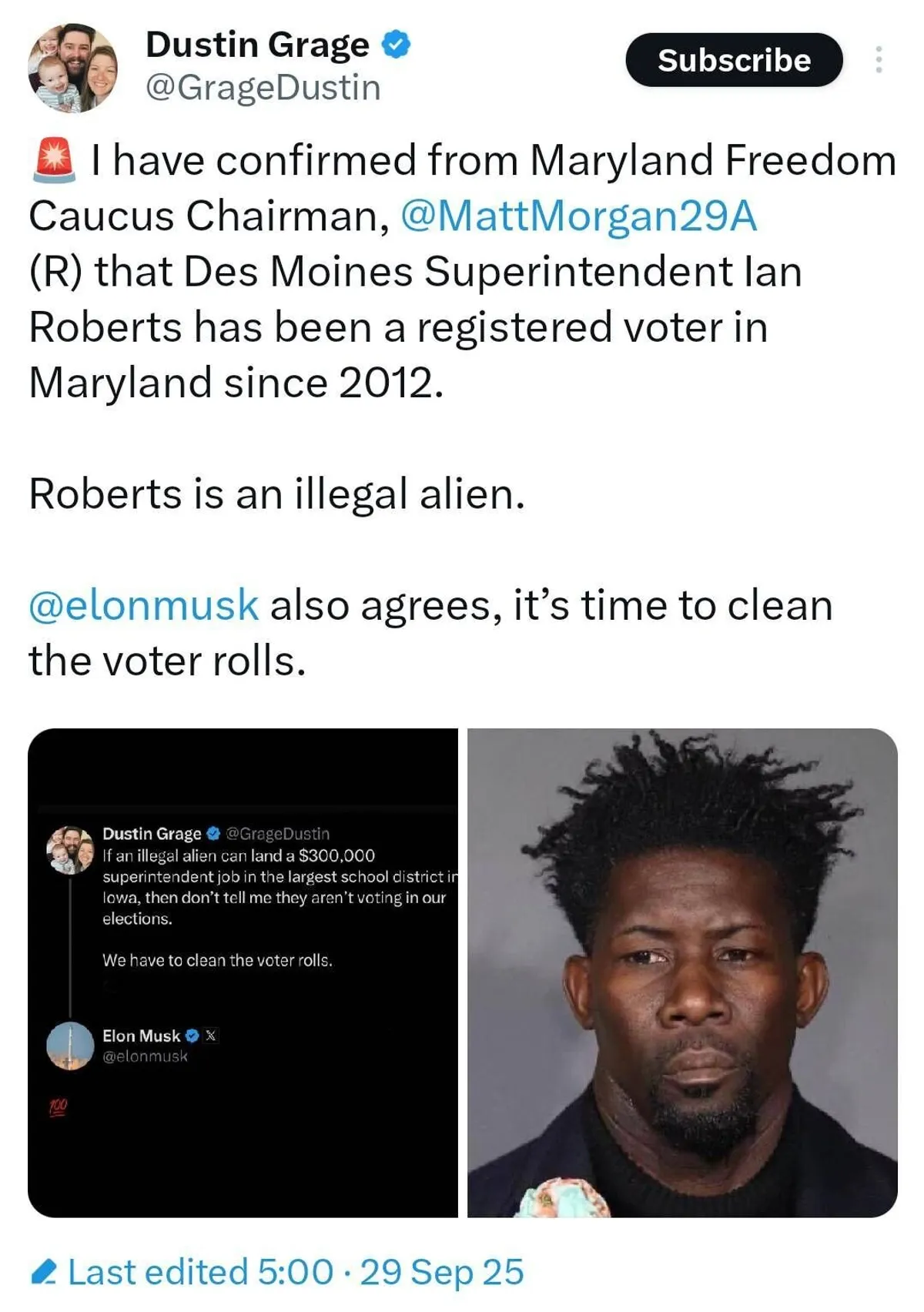Click verified badge next to Elon Musk name
The width and height of the screenshot is (924, 1312).
(x=192, y=1036)
